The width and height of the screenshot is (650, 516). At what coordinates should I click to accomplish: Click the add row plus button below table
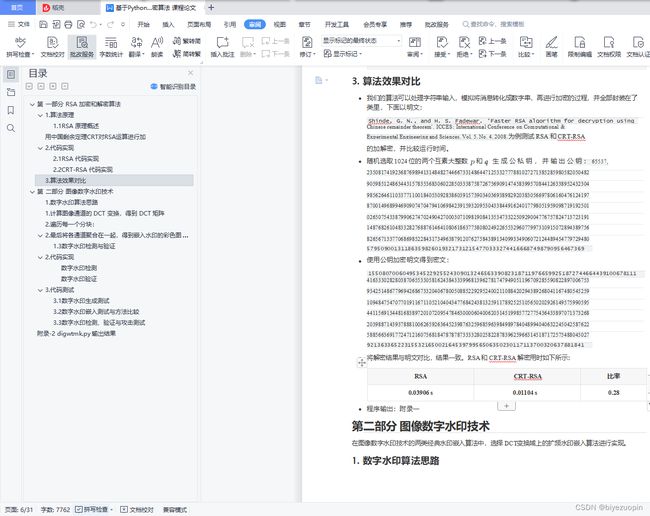tap(506, 406)
